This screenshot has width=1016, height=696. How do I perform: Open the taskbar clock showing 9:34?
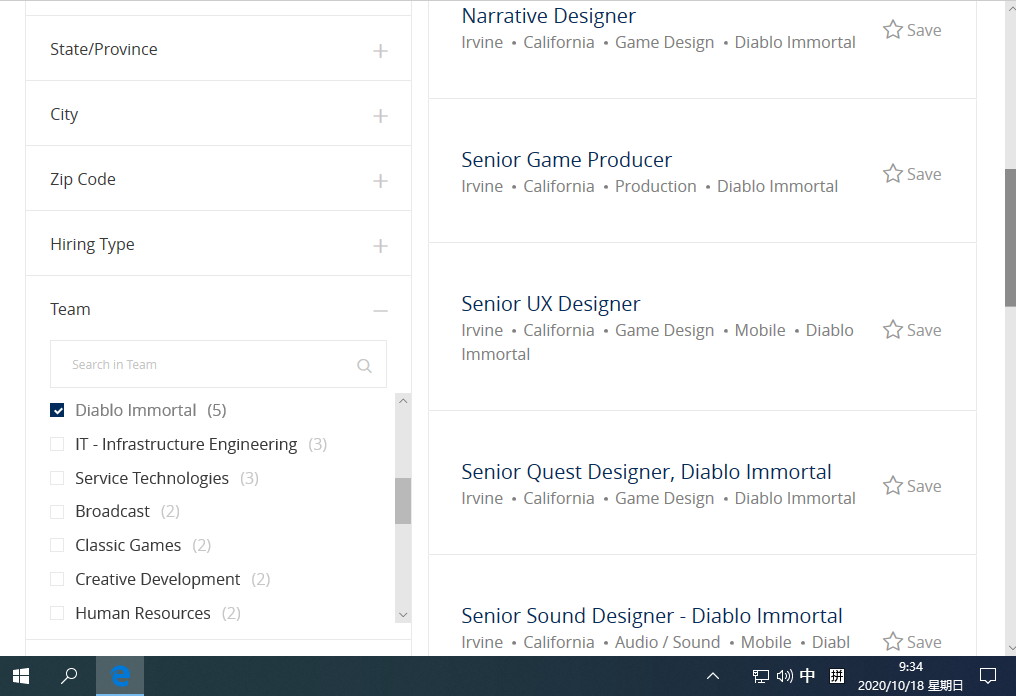(910, 676)
